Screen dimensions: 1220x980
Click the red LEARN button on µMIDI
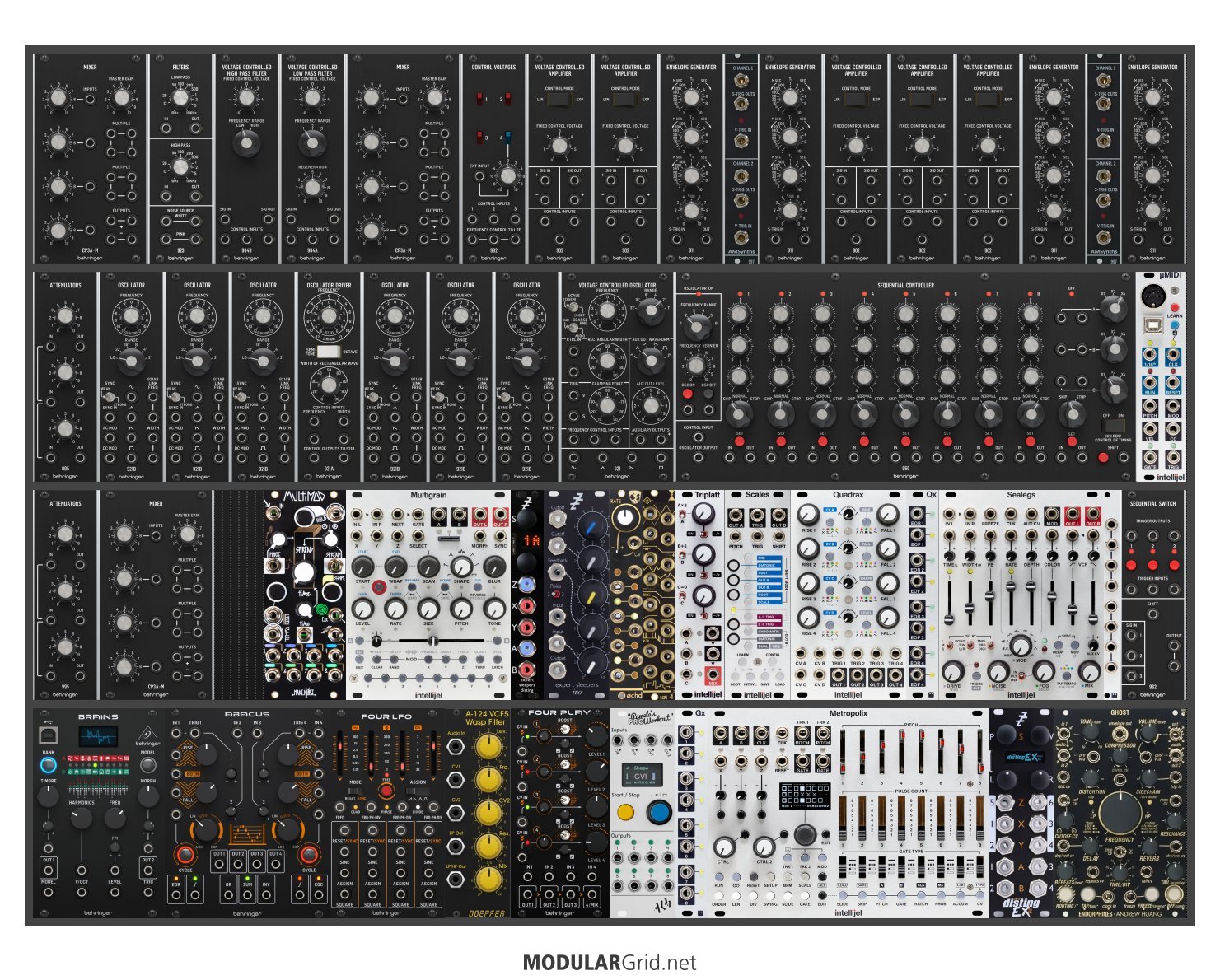(1174, 307)
